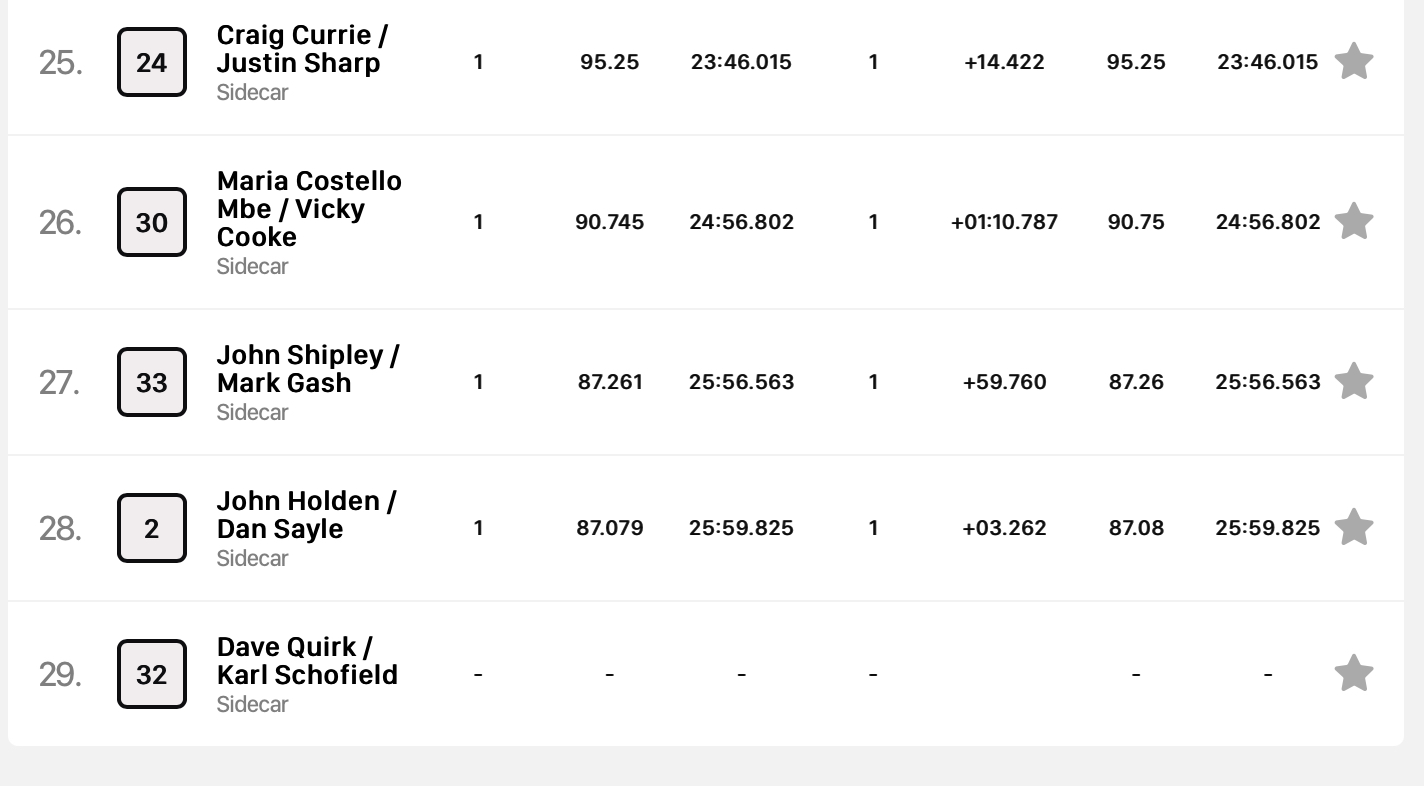Select number 24 badge
This screenshot has width=1424, height=786.
tap(152, 62)
